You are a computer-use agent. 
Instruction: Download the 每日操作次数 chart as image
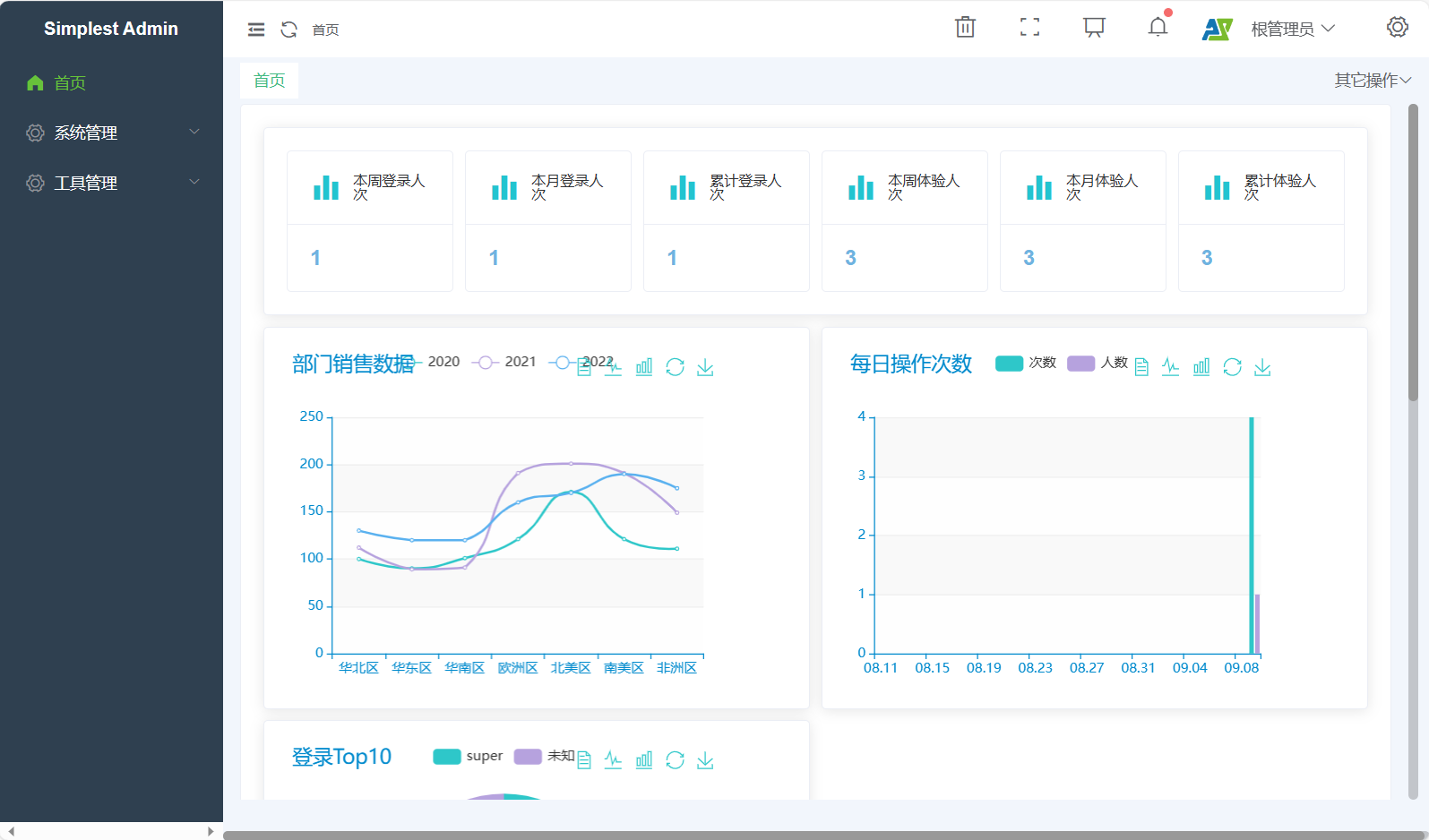click(1262, 367)
